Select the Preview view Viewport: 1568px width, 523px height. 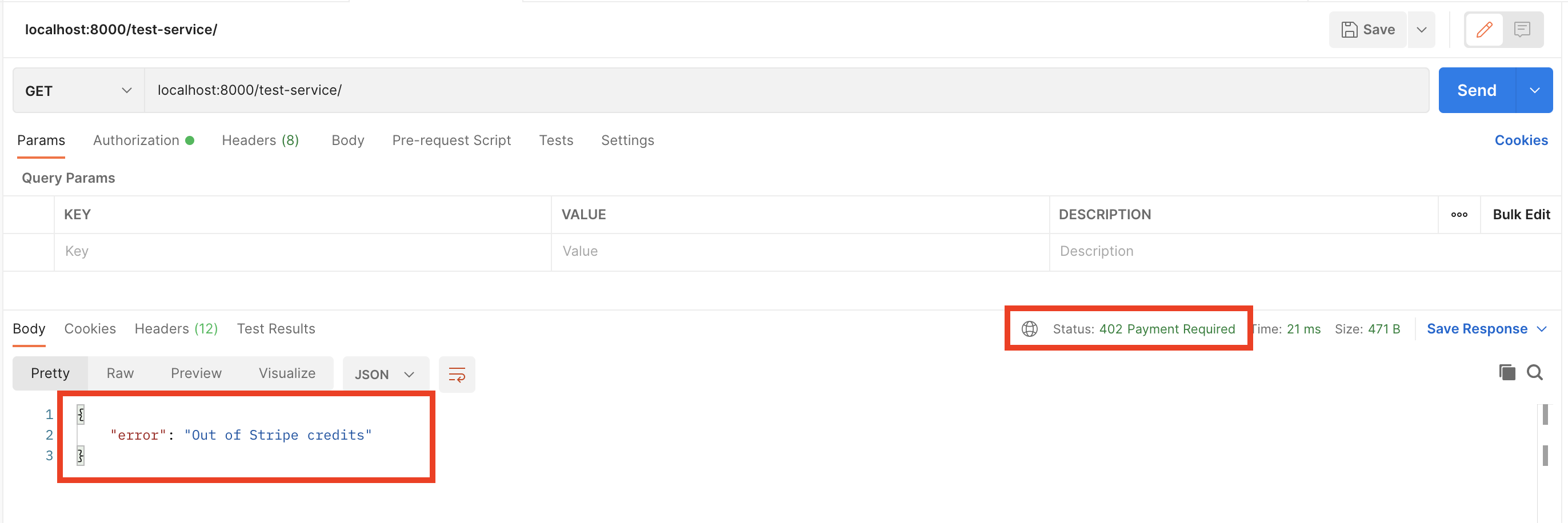click(x=196, y=373)
